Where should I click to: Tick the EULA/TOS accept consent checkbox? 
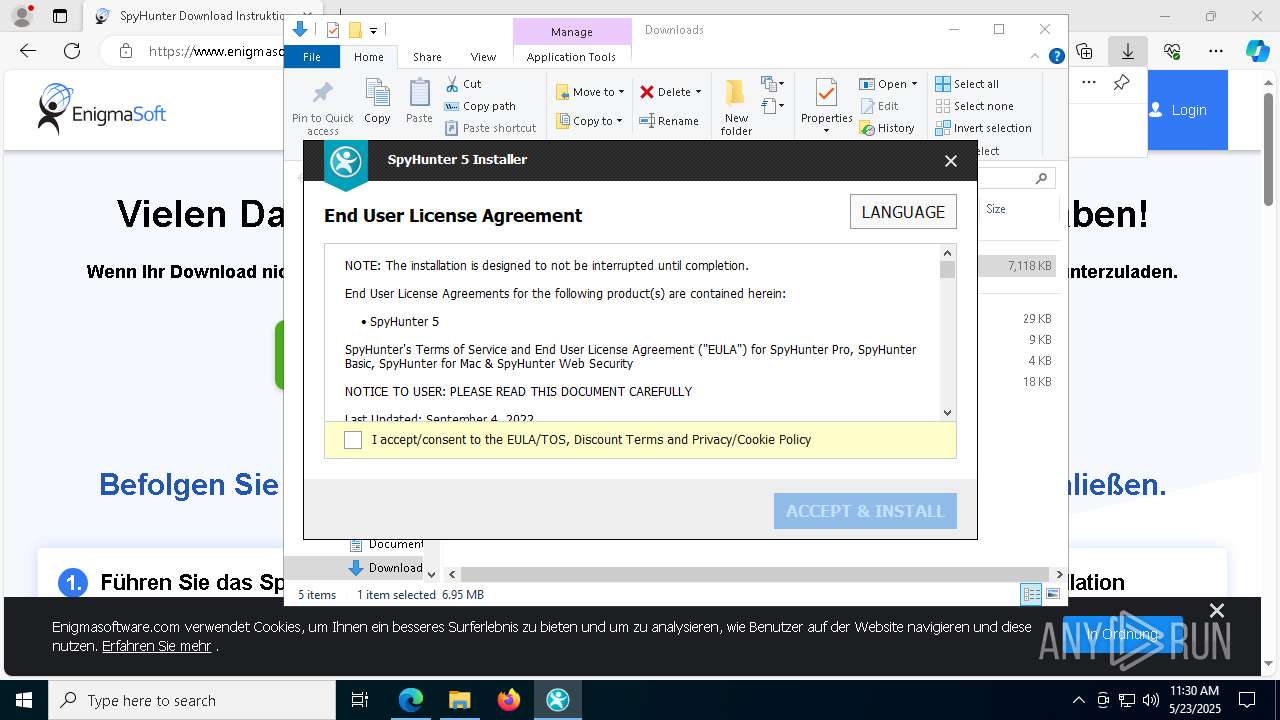[353, 440]
